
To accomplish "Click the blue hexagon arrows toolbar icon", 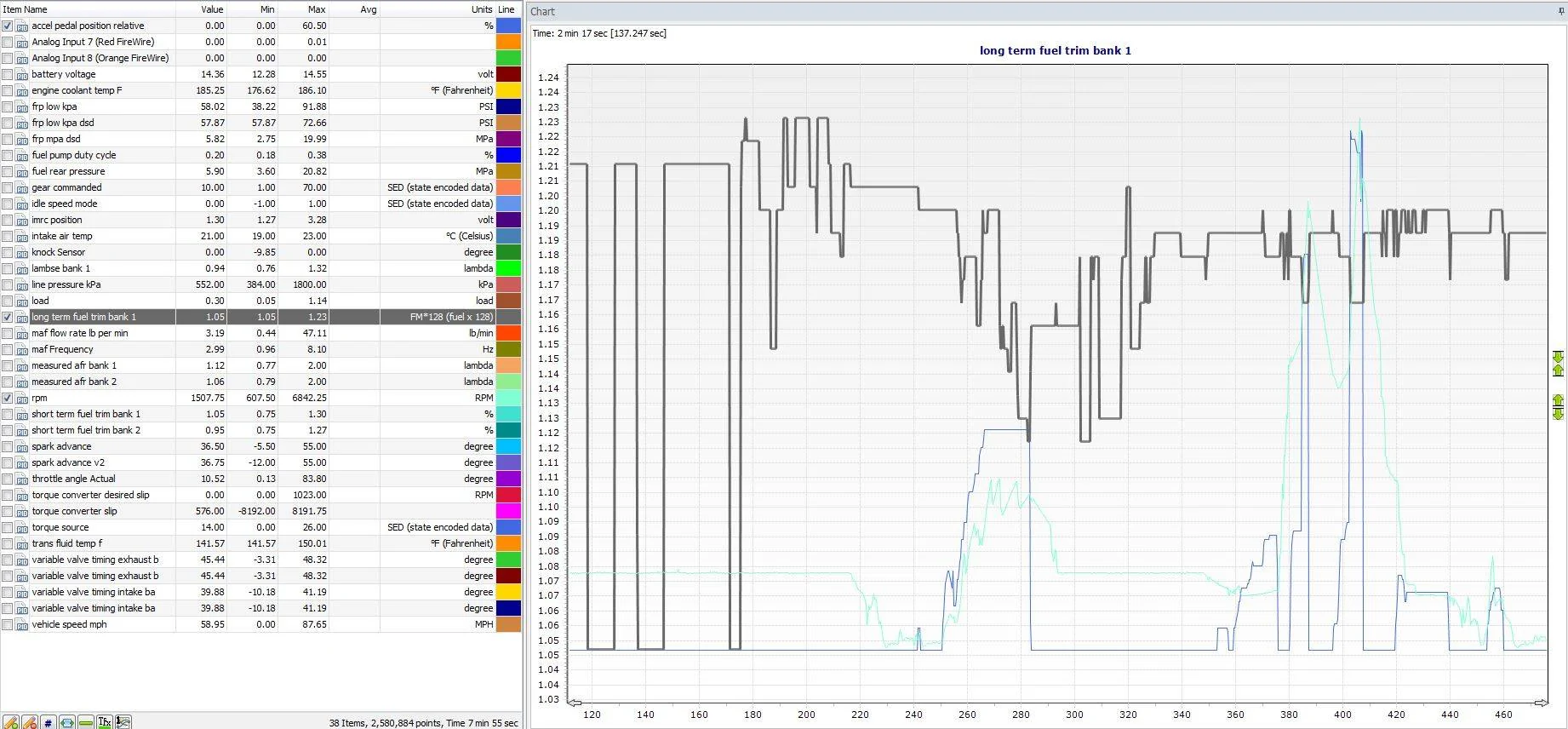I will click(67, 722).
